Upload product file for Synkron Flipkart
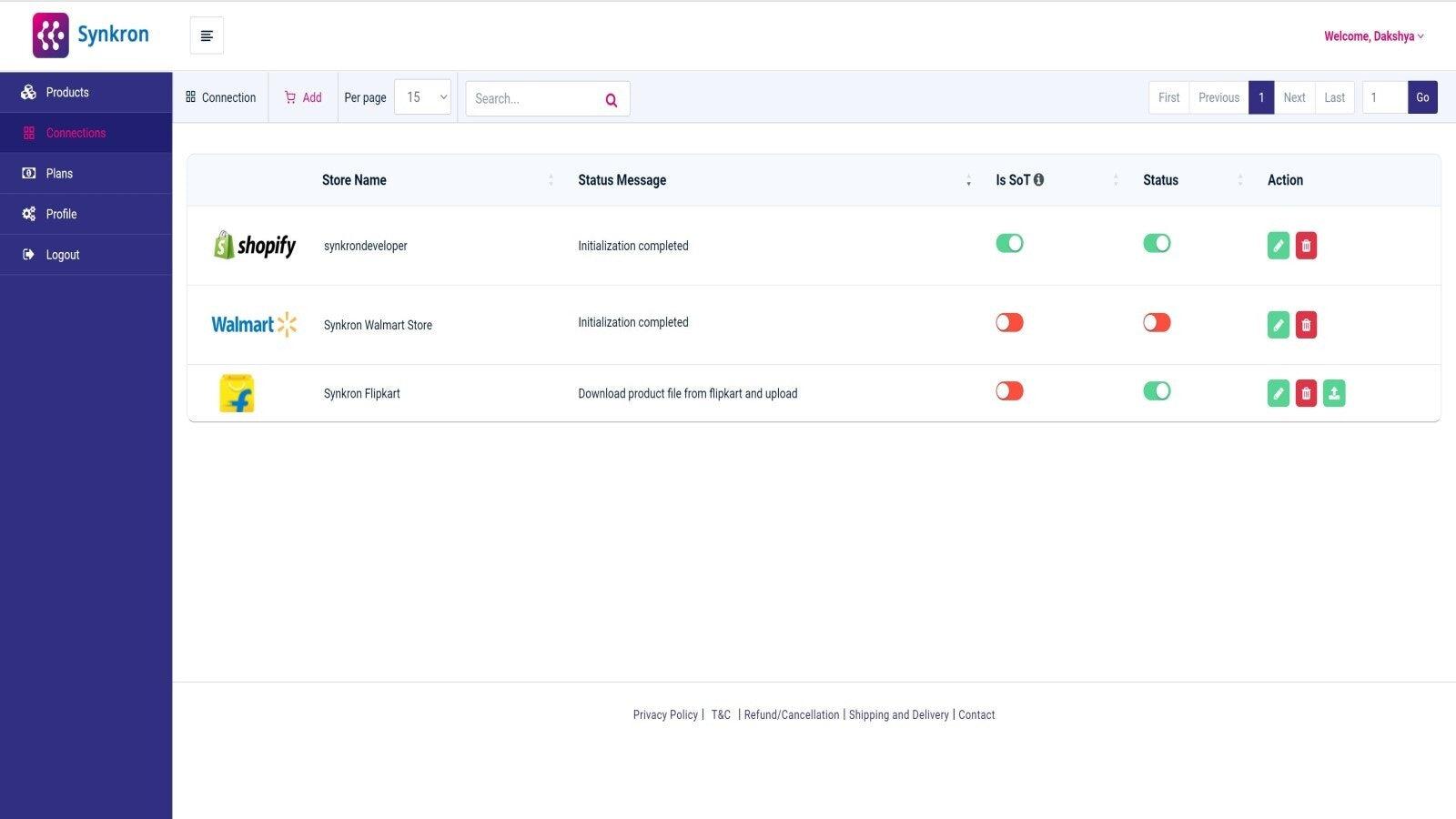Screen dimensions: 1456x819 pyautogui.click(x=1334, y=393)
